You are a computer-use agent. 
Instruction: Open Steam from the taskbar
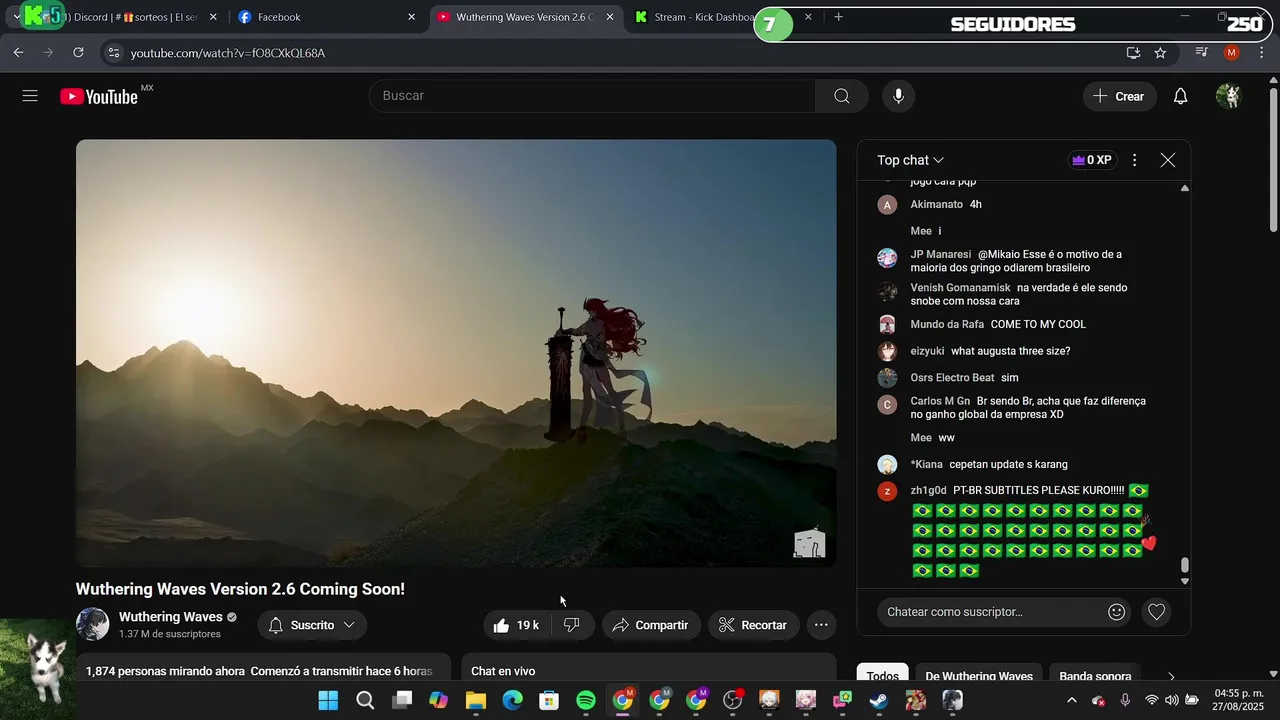point(878,700)
